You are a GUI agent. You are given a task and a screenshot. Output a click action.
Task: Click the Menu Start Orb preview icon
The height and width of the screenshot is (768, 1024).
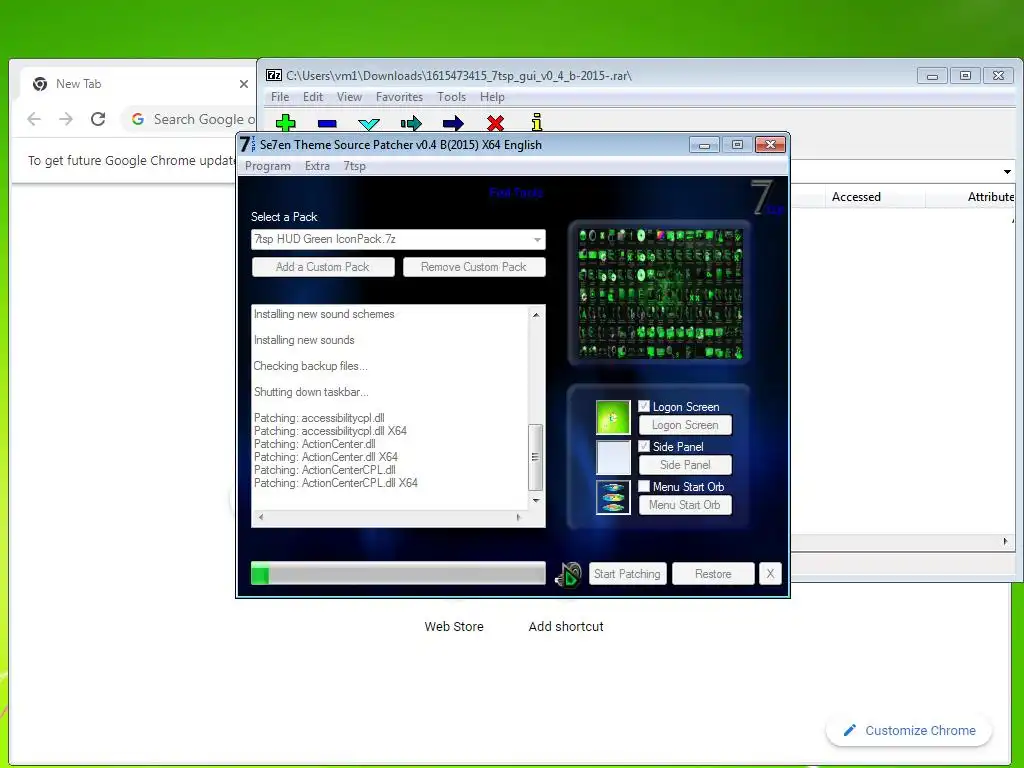613,498
